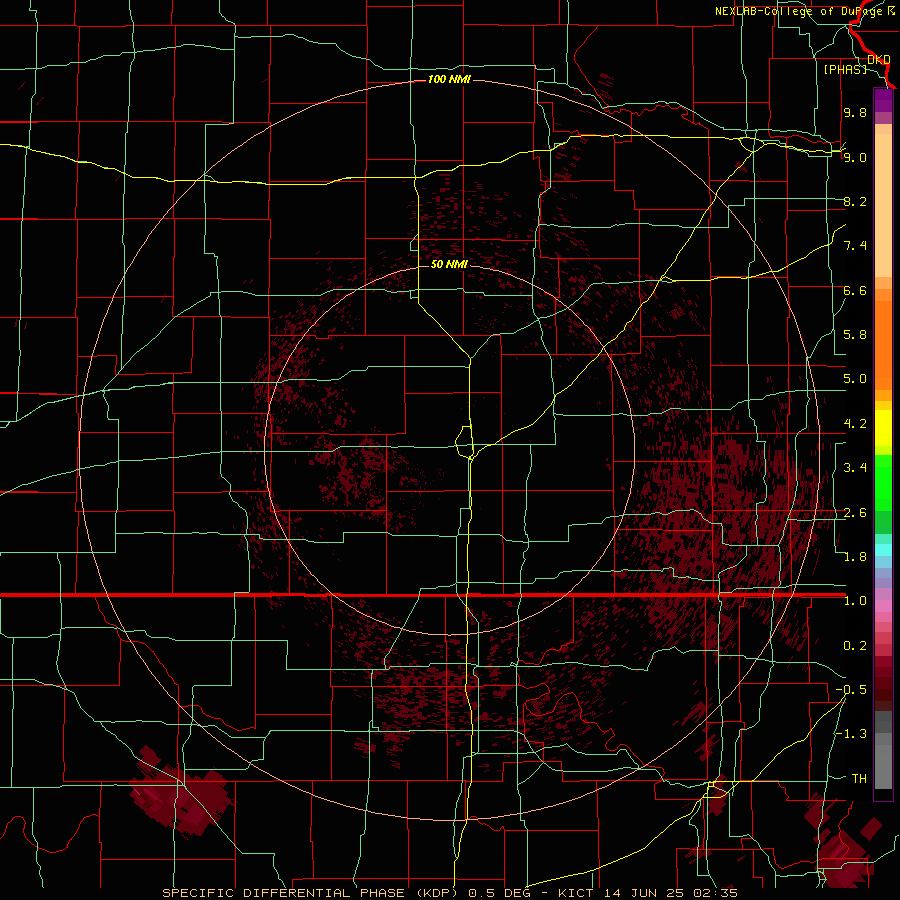900x900 pixels.
Task: Pick the bright green band of the color scale
Action: click(883, 481)
